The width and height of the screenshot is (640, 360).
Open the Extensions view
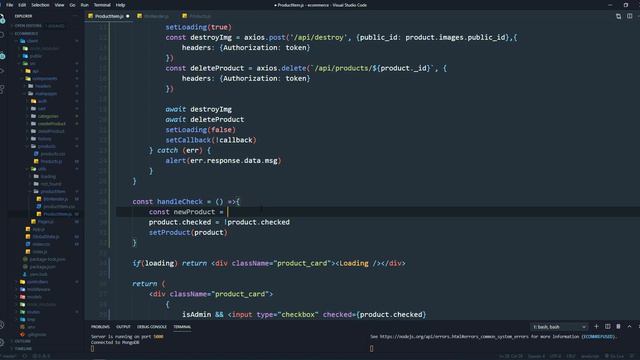2,89
